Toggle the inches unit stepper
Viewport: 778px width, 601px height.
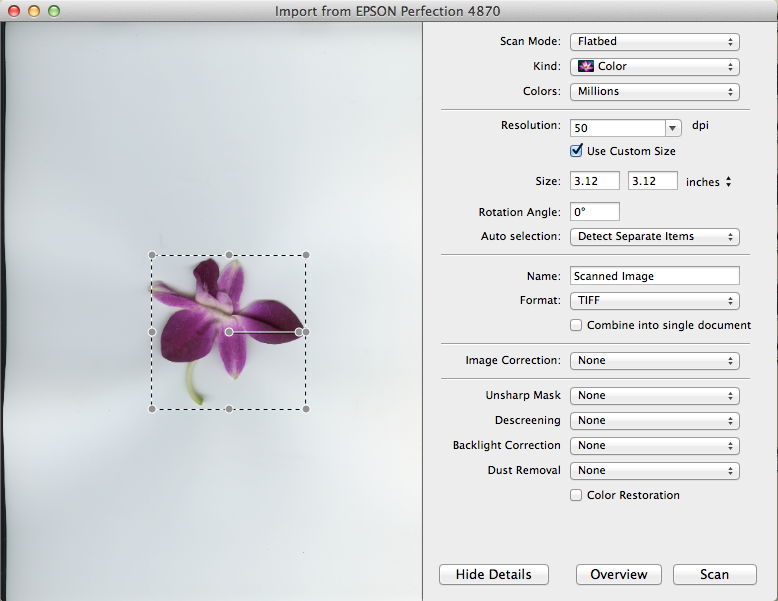pos(728,182)
